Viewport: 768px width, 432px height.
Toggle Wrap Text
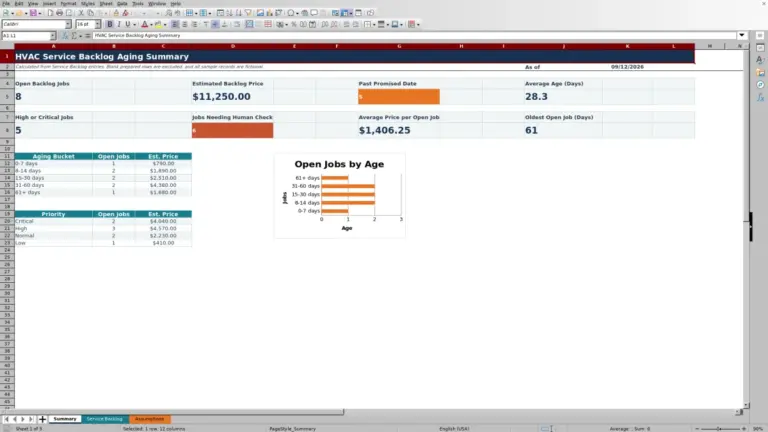pyautogui.click(x=237, y=24)
